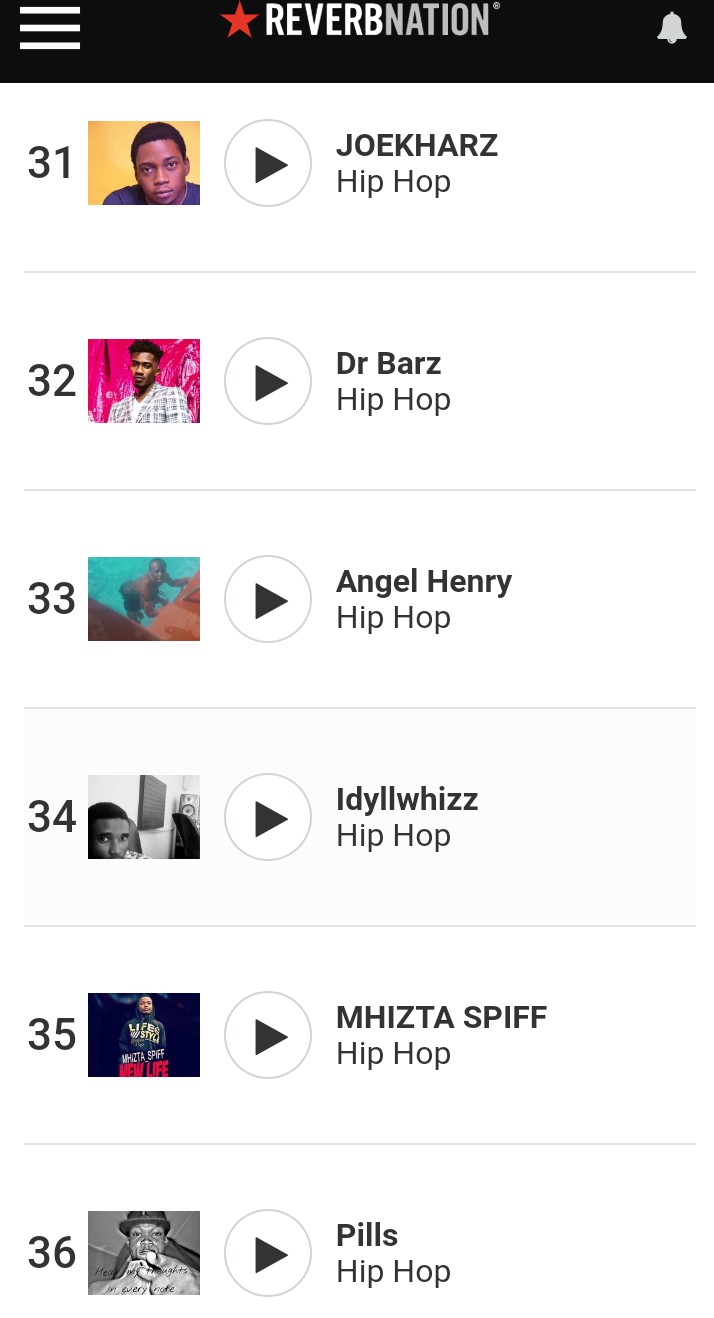View Angel Henry's swimming thumbnail
714x1318 pixels.
pyautogui.click(x=144, y=599)
